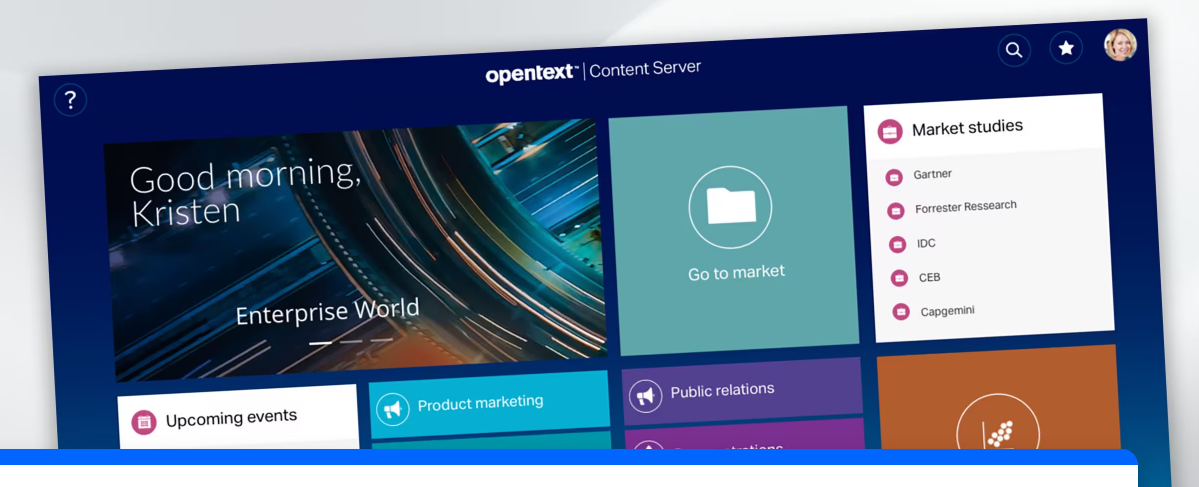This screenshot has width=1199, height=487.
Task: Click the Upcoming events calendar icon
Action: point(144,422)
